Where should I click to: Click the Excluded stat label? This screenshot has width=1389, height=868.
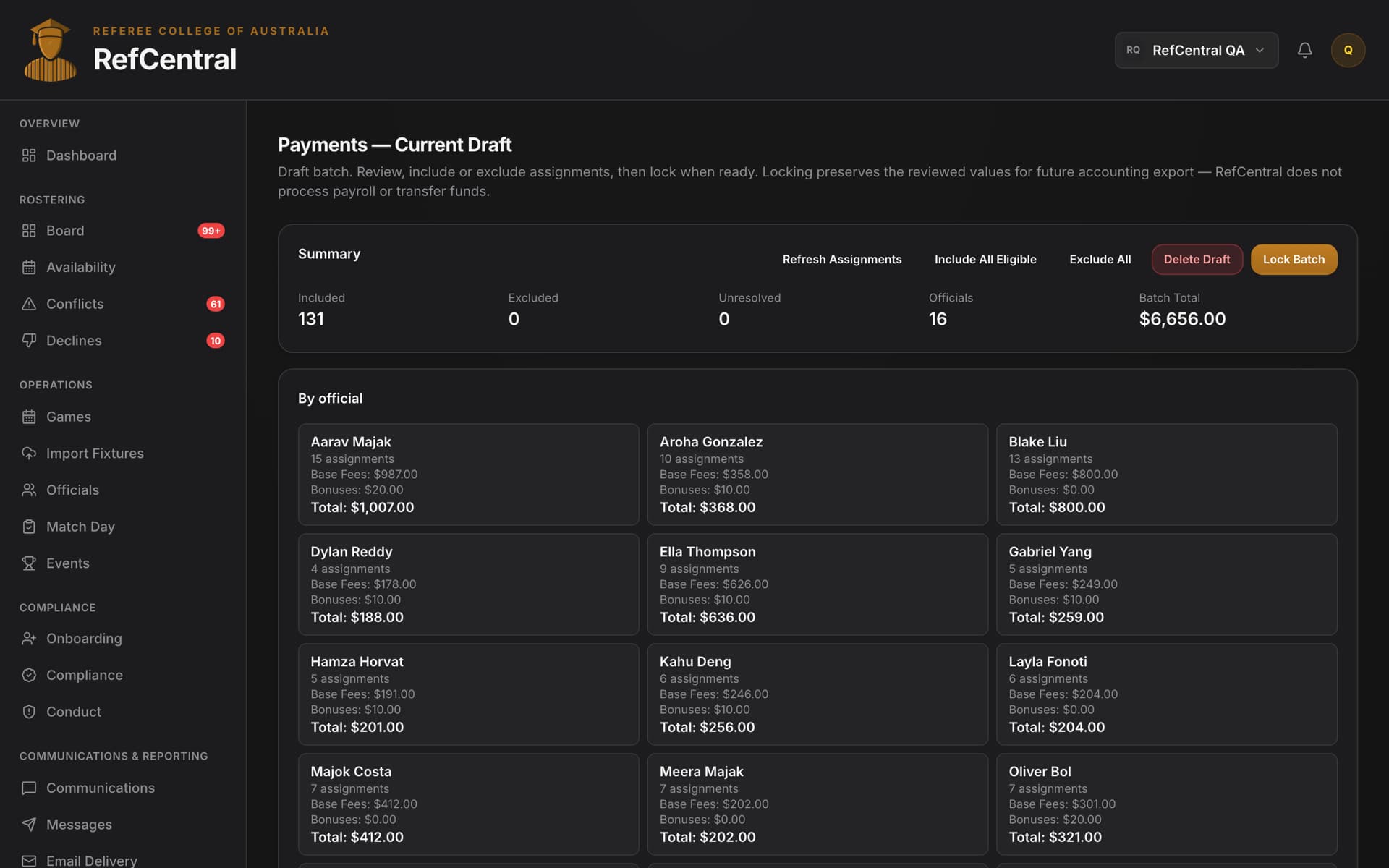[533, 298]
